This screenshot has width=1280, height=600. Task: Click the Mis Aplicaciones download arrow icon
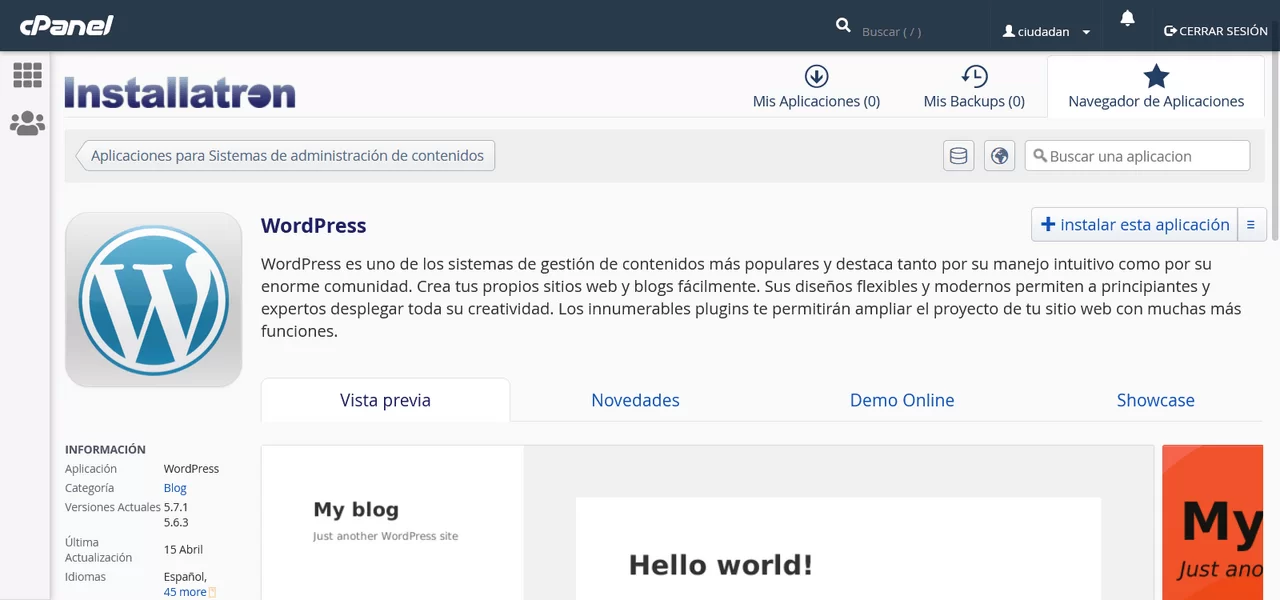tap(816, 76)
